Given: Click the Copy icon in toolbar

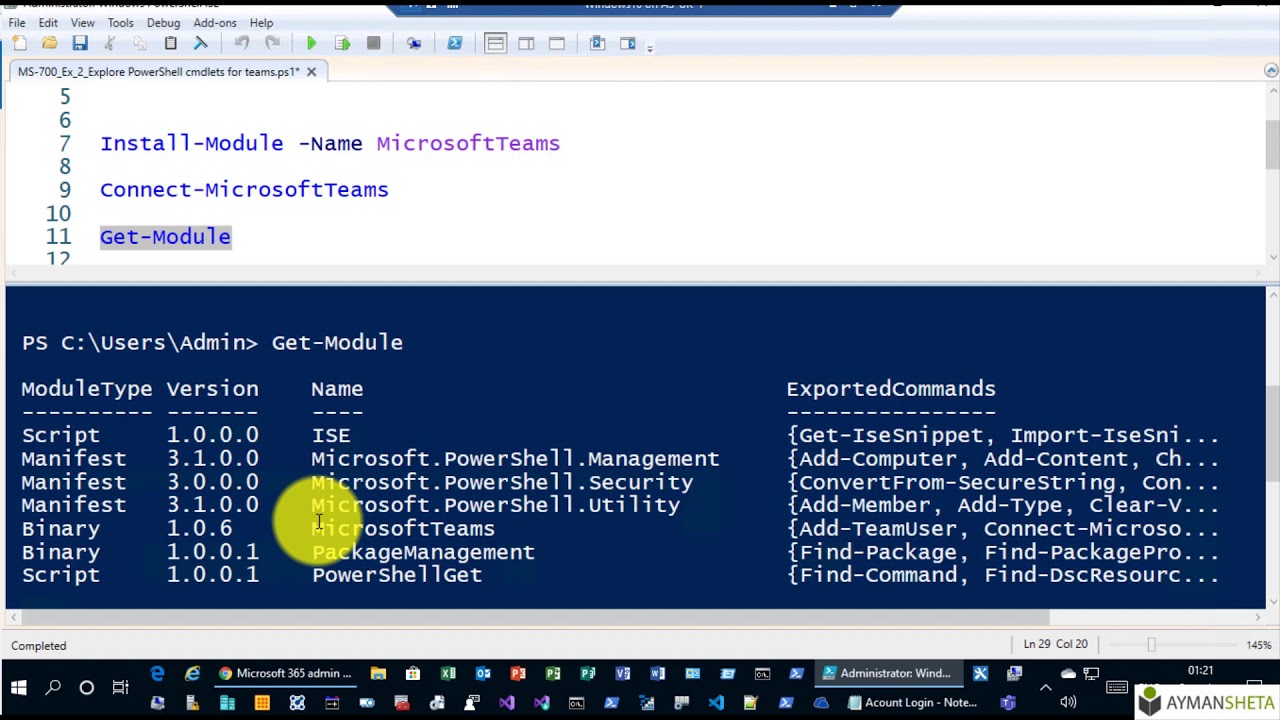Looking at the screenshot, I should pos(140,43).
